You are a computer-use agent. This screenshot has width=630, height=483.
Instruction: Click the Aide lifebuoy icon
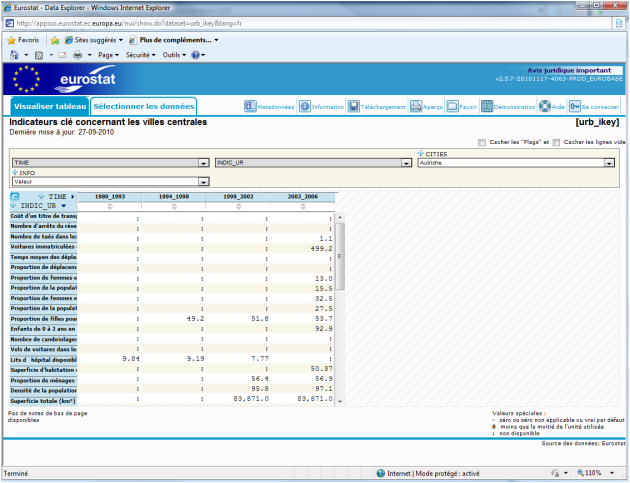[545, 106]
